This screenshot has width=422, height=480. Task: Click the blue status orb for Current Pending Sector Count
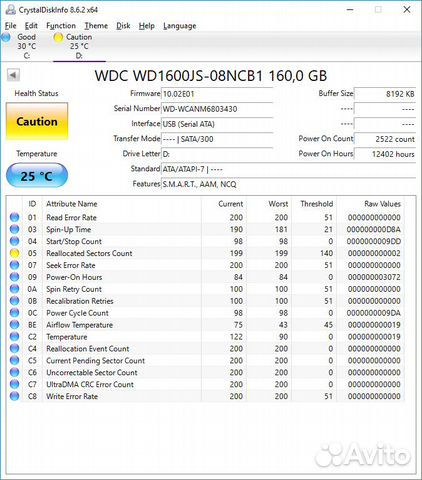(14, 360)
